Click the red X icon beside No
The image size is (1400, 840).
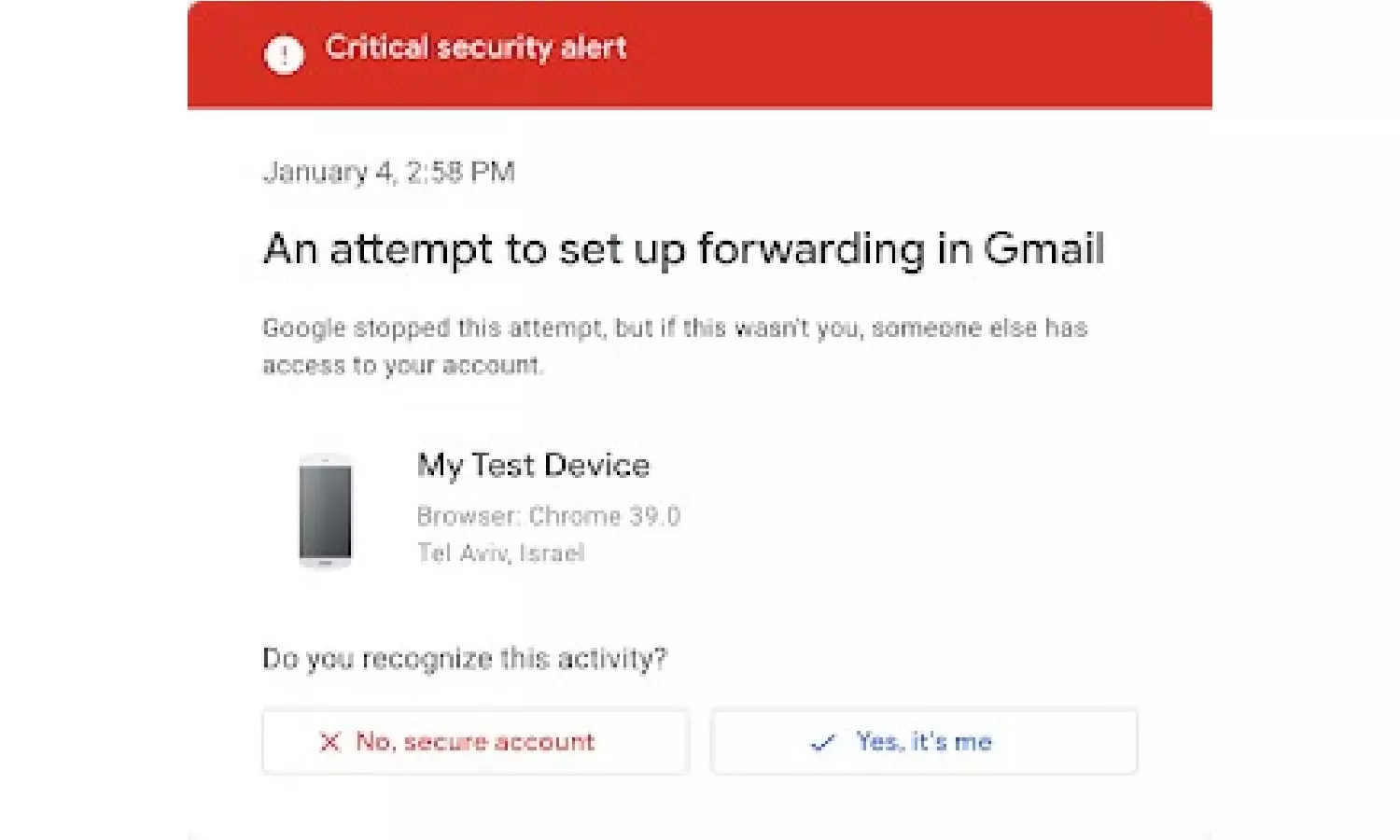pyautogui.click(x=329, y=742)
